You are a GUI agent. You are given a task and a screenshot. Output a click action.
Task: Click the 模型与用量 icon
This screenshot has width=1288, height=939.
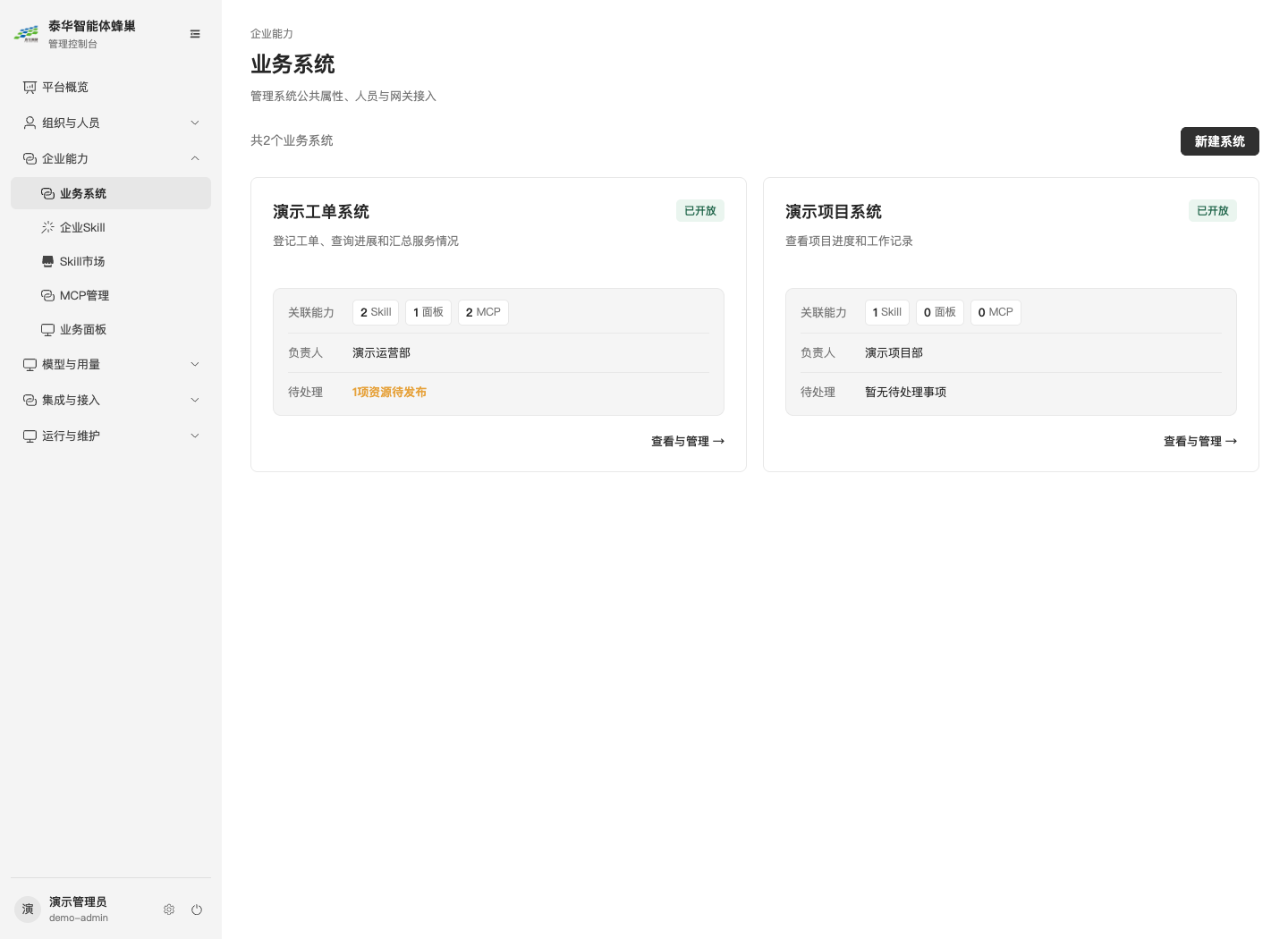30,364
